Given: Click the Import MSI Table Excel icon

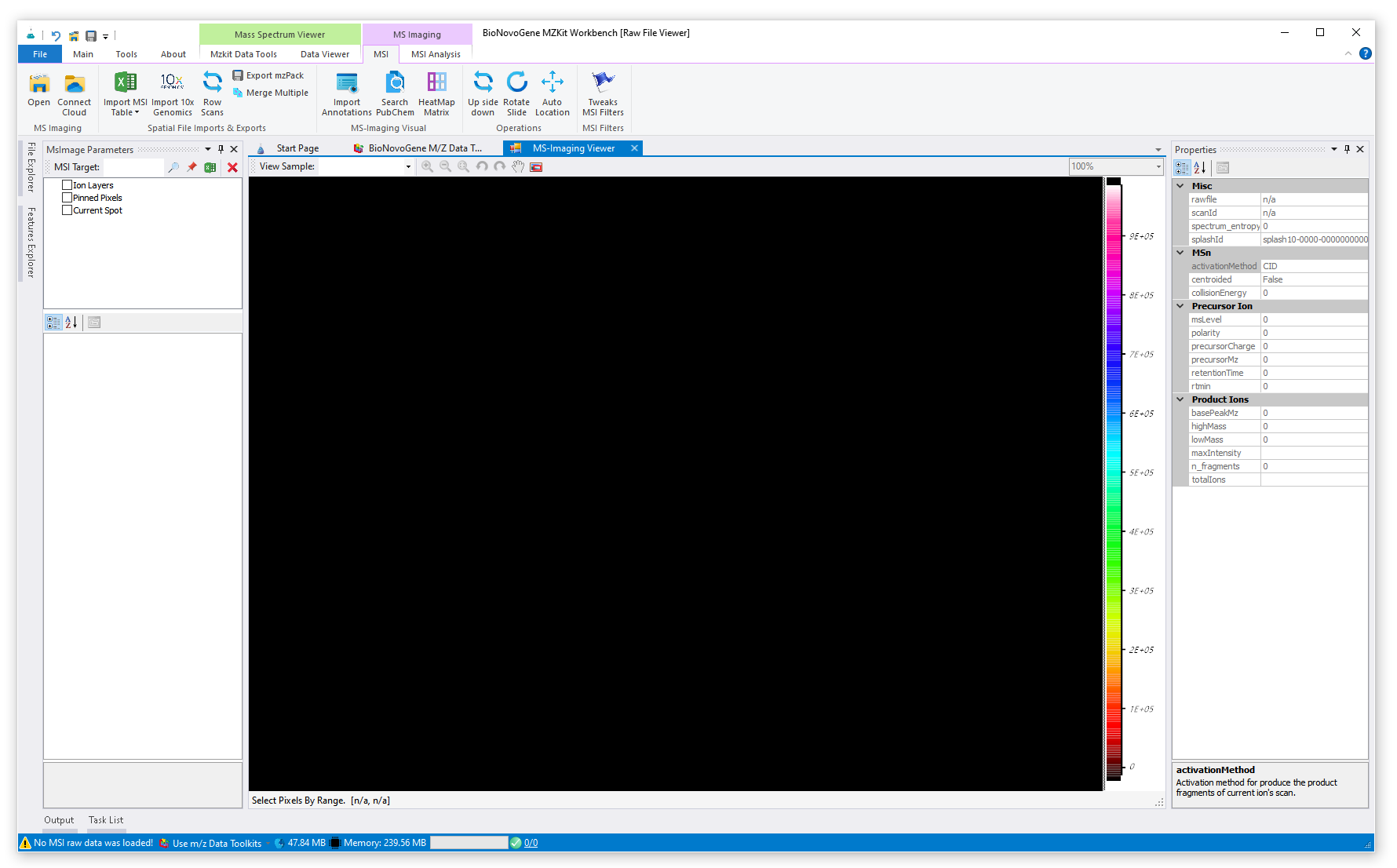Looking at the screenshot, I should pos(125,83).
